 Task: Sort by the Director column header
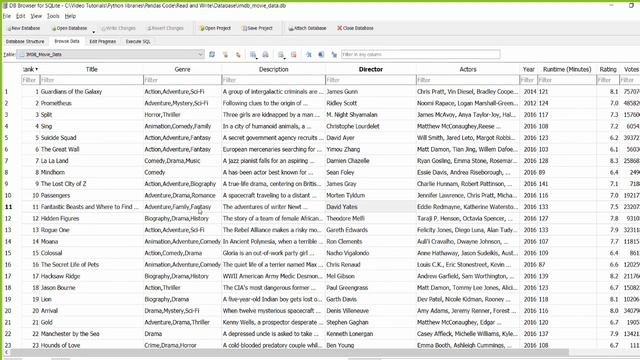[371, 69]
